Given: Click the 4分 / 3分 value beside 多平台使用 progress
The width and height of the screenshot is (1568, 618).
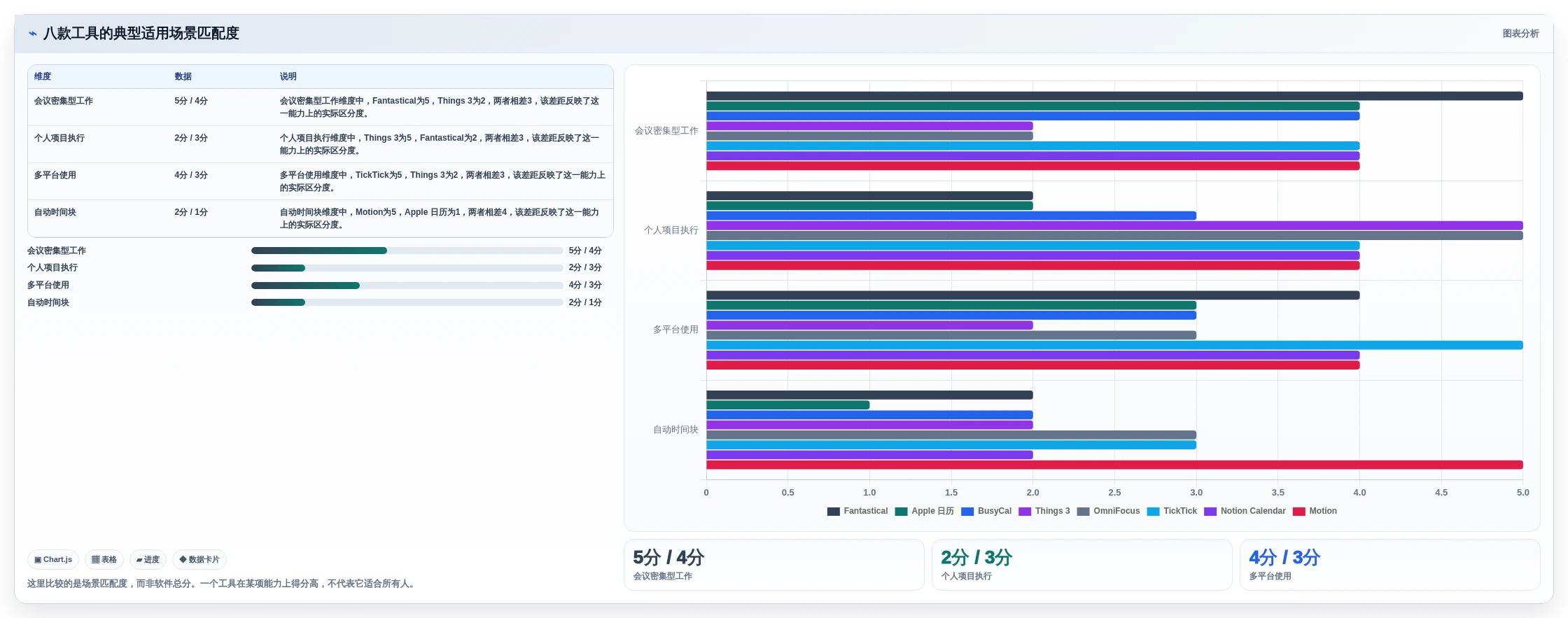Looking at the screenshot, I should point(585,286).
